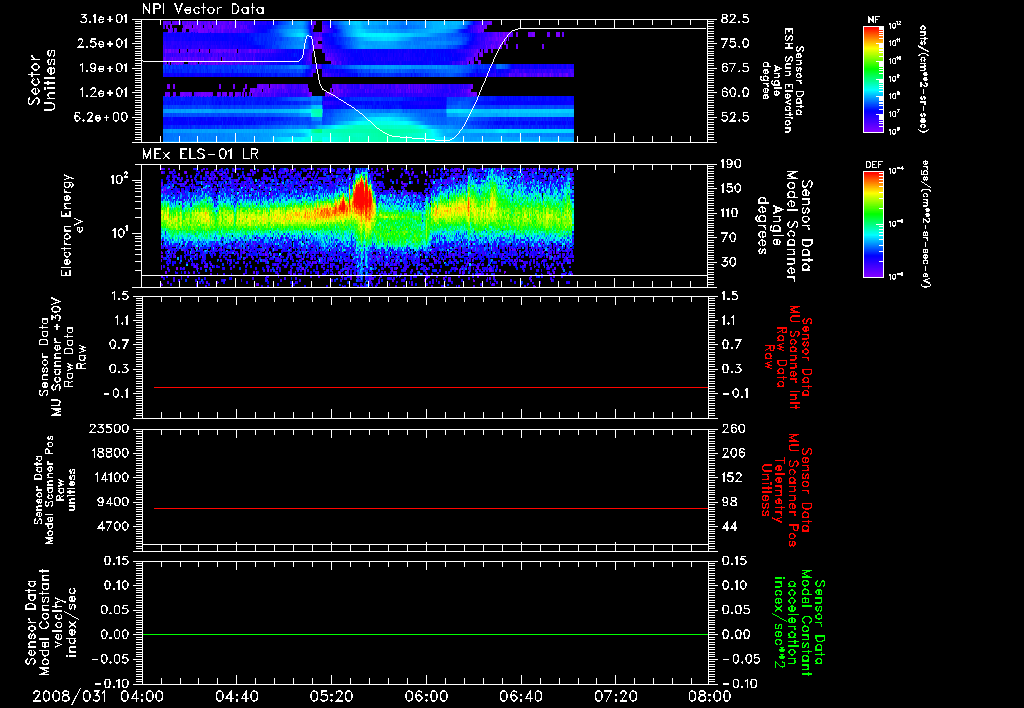Click the DEF color scale bar
The width and height of the screenshot is (1024, 708).
874,224
